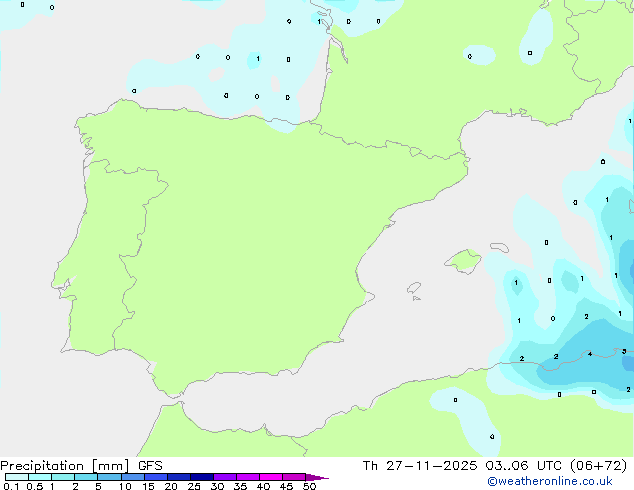Click the "GFS" model label
The width and height of the screenshot is (634, 490).
150,466
